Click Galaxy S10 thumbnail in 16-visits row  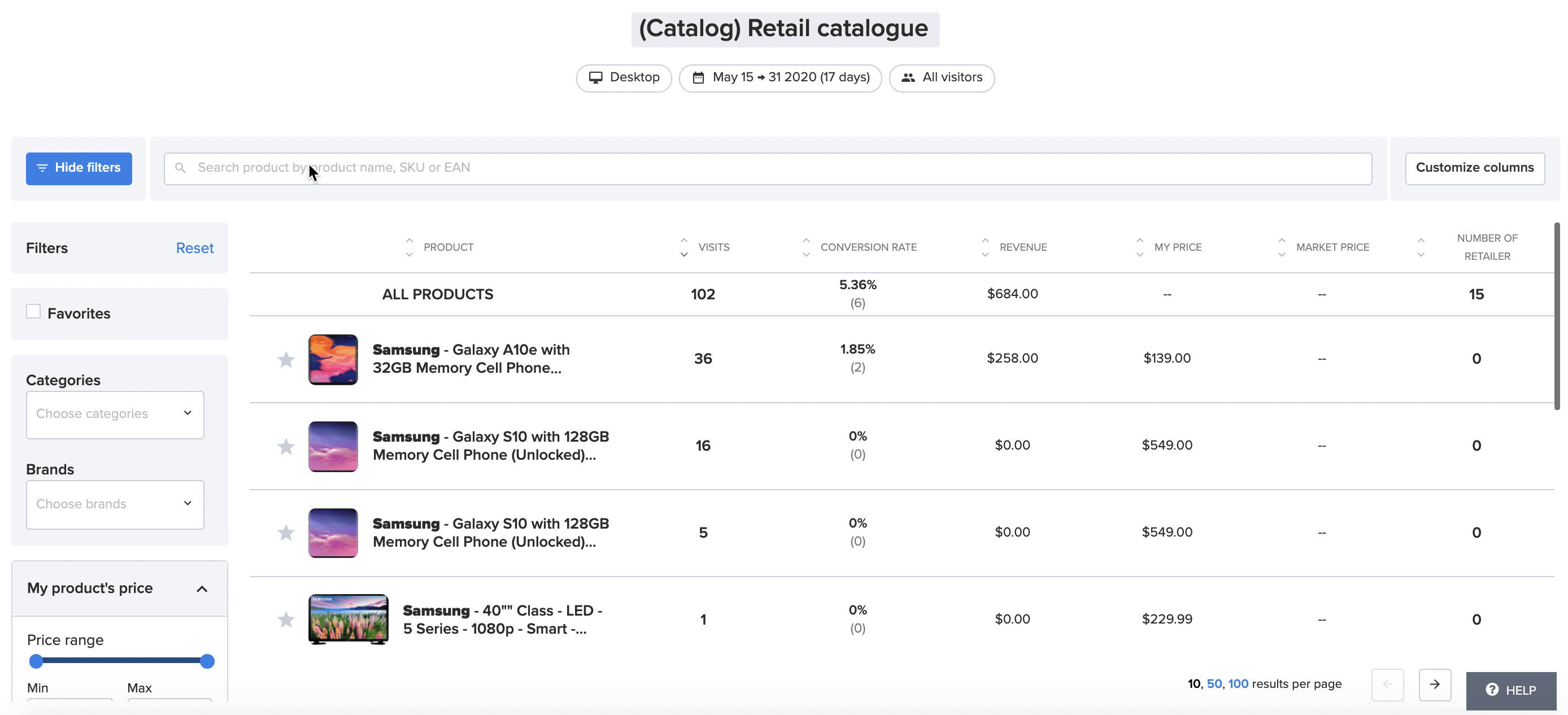pos(333,446)
